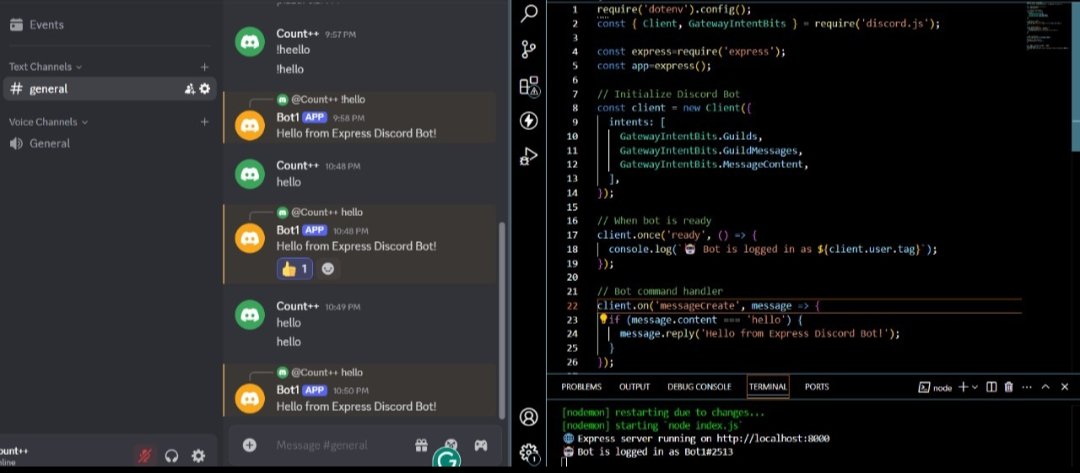
Task: Maximize the panel with the up chevron
Action: point(1046,387)
